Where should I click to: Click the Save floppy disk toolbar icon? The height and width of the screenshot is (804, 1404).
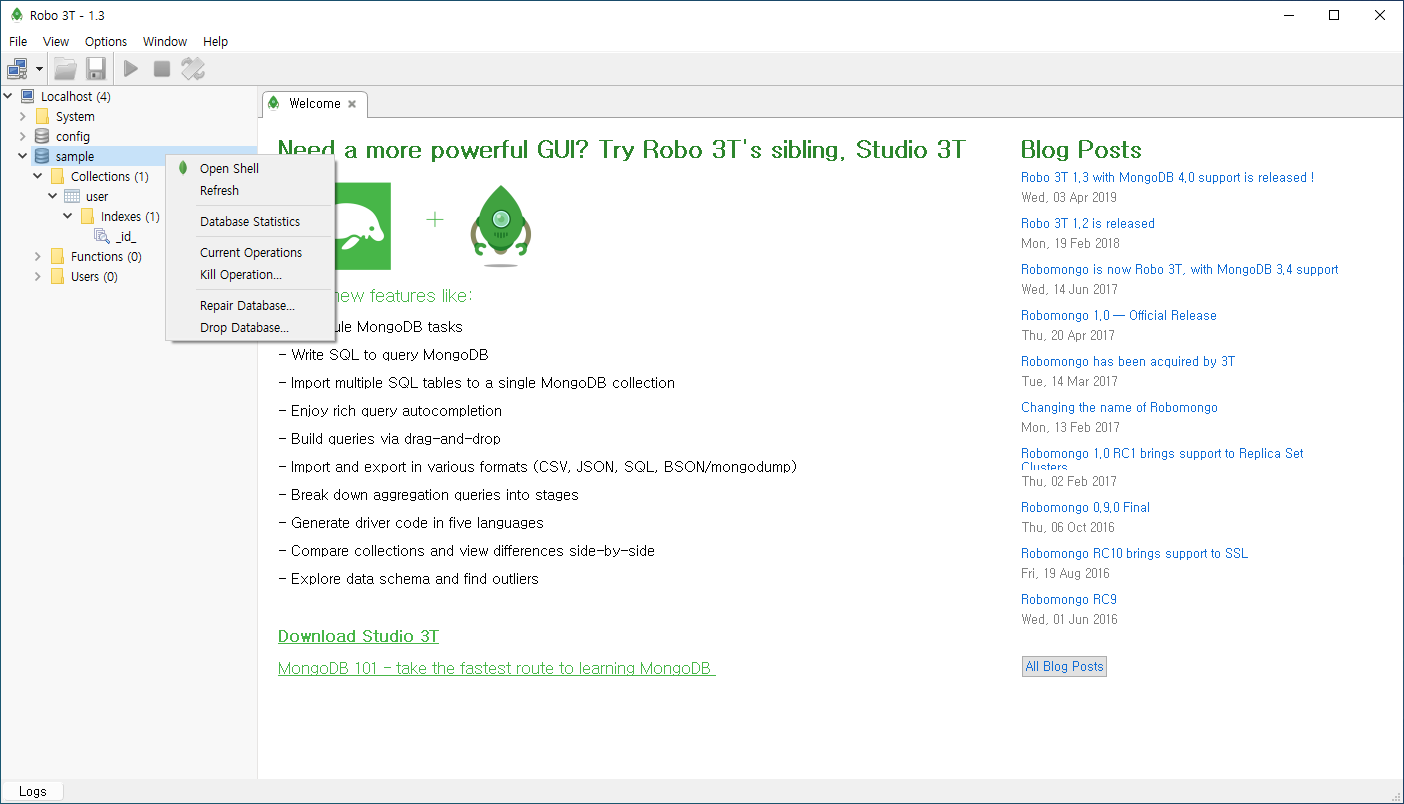[96, 69]
